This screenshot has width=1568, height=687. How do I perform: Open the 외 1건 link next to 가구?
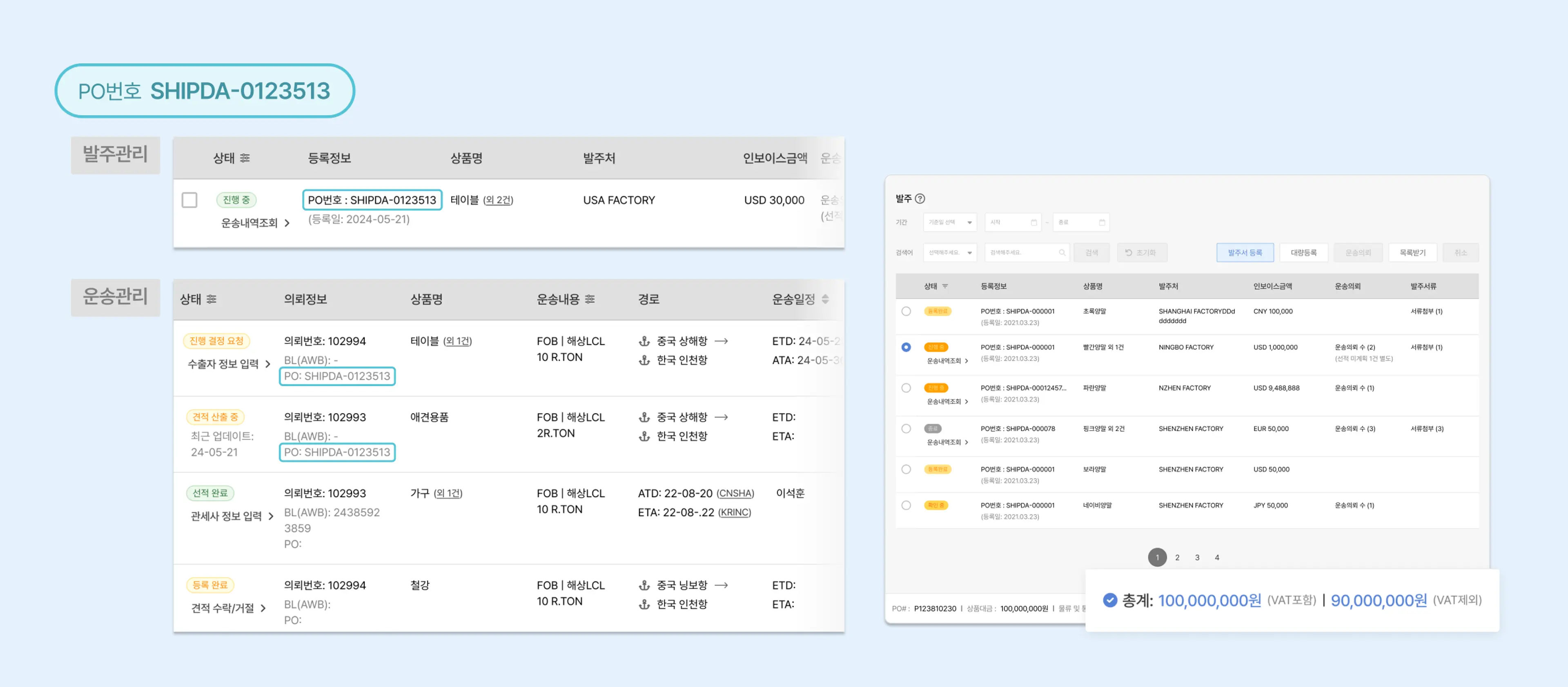(x=448, y=493)
